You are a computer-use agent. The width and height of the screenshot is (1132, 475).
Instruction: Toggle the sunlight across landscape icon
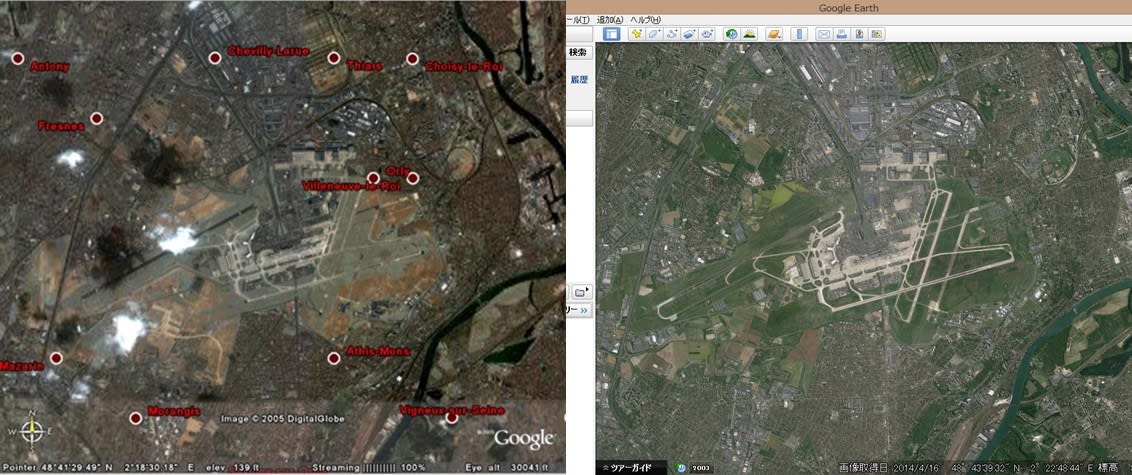[x=749, y=34]
